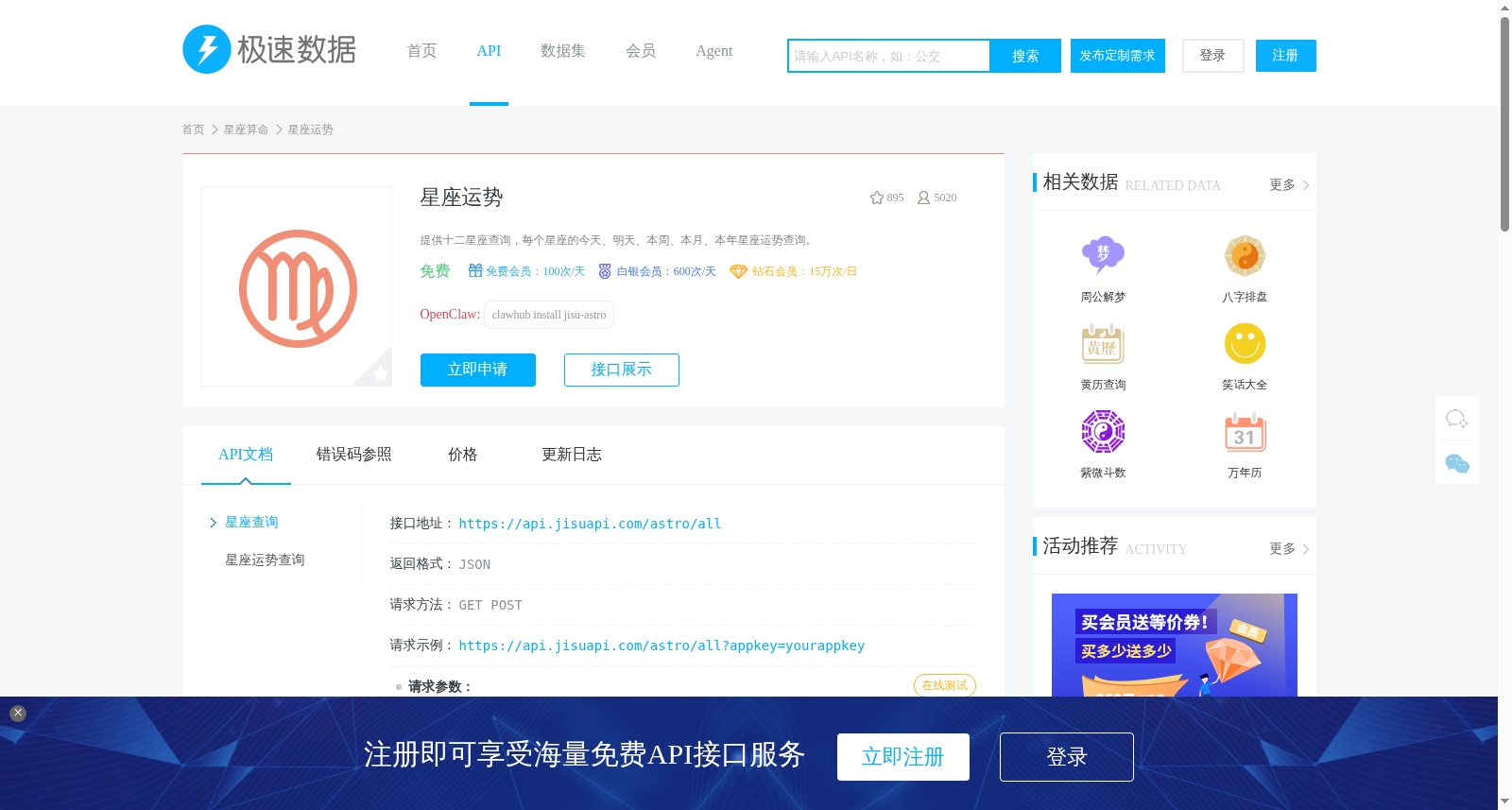
Task: Go to 首页 in top navigation
Action: (421, 51)
